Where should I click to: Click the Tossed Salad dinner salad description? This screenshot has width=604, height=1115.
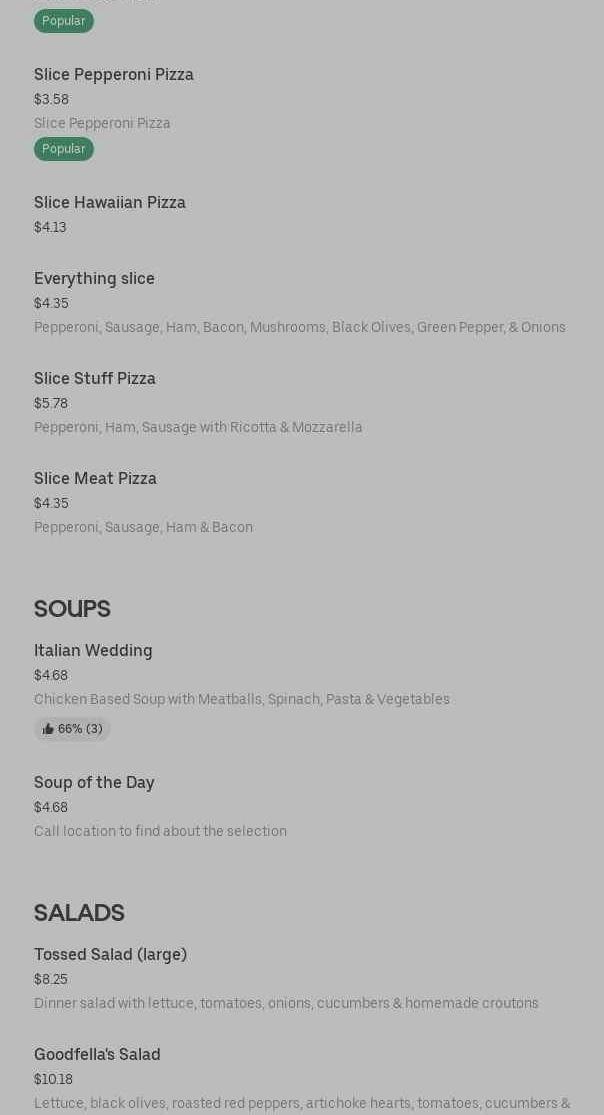[x=286, y=1003]
